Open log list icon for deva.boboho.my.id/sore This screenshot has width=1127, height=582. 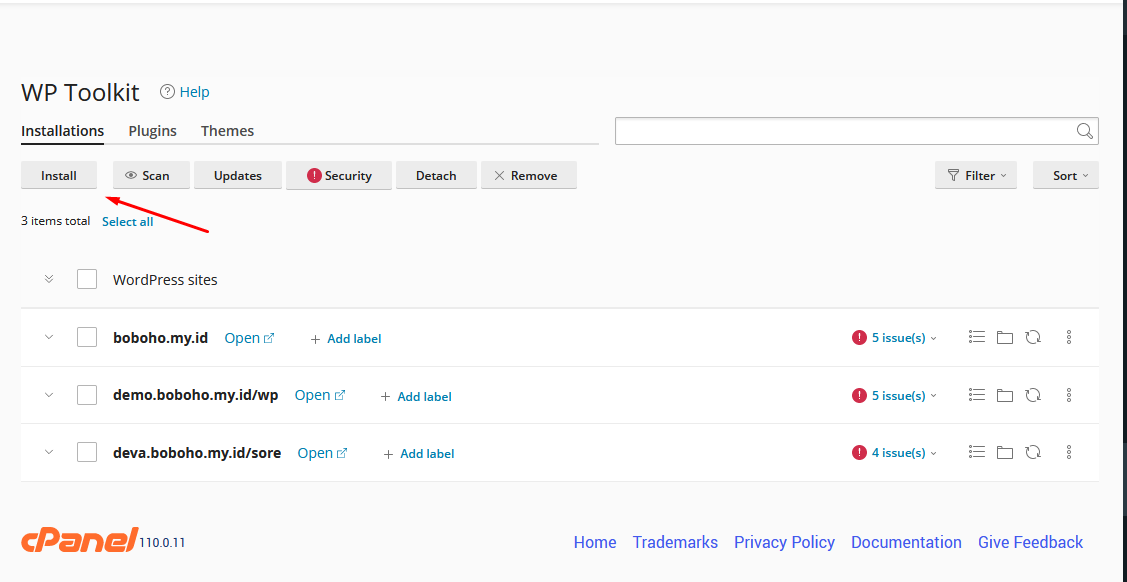tap(976, 452)
